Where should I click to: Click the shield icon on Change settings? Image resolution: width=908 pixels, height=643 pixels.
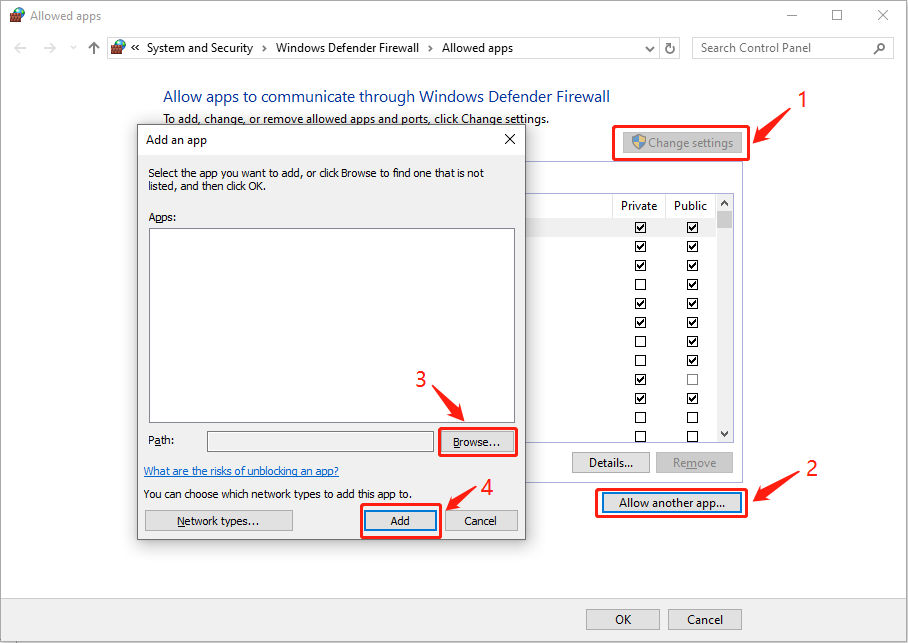tap(638, 142)
